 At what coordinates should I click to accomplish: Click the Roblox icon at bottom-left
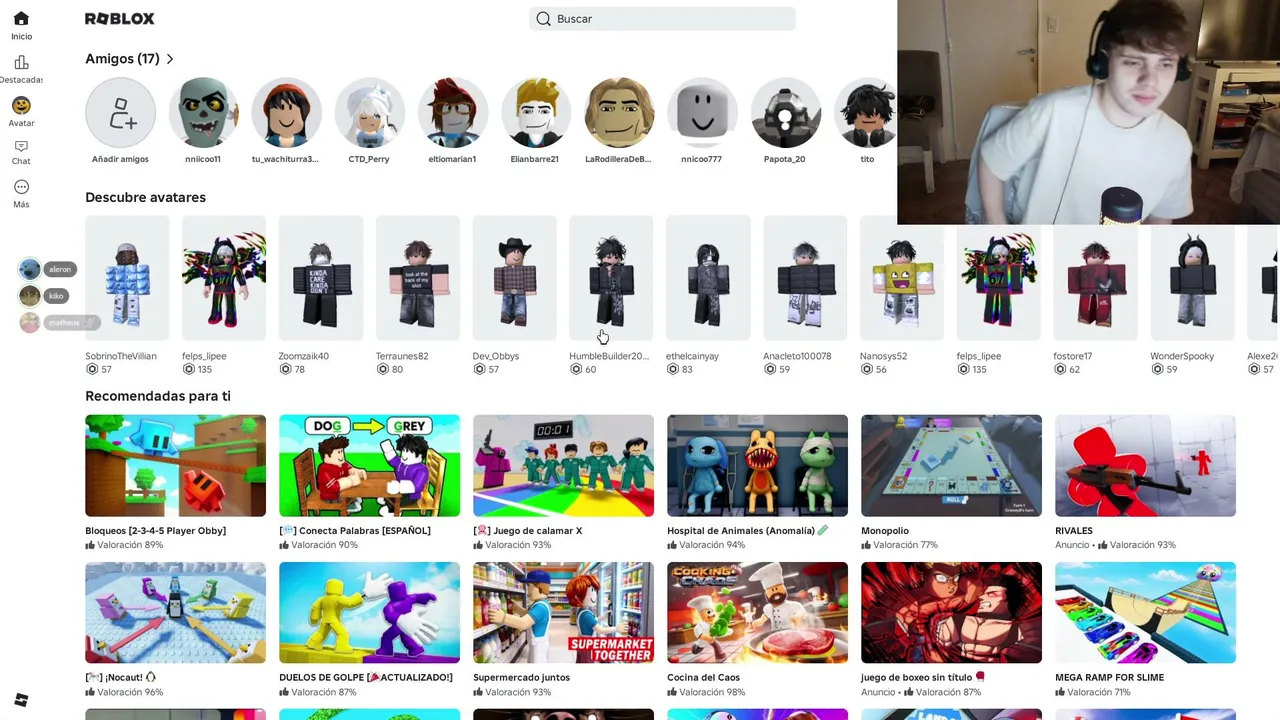tap(21, 700)
